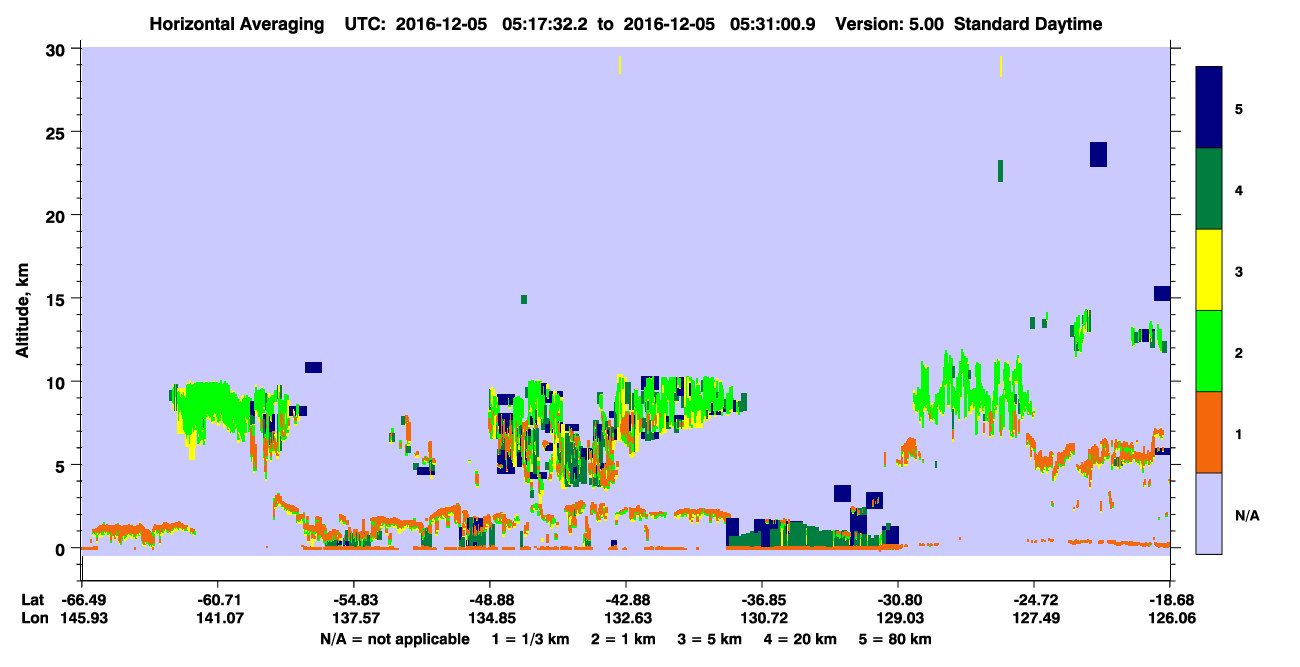1300x667 pixels.
Task: Click the orange level 1 legend swatch
Action: [1209, 432]
